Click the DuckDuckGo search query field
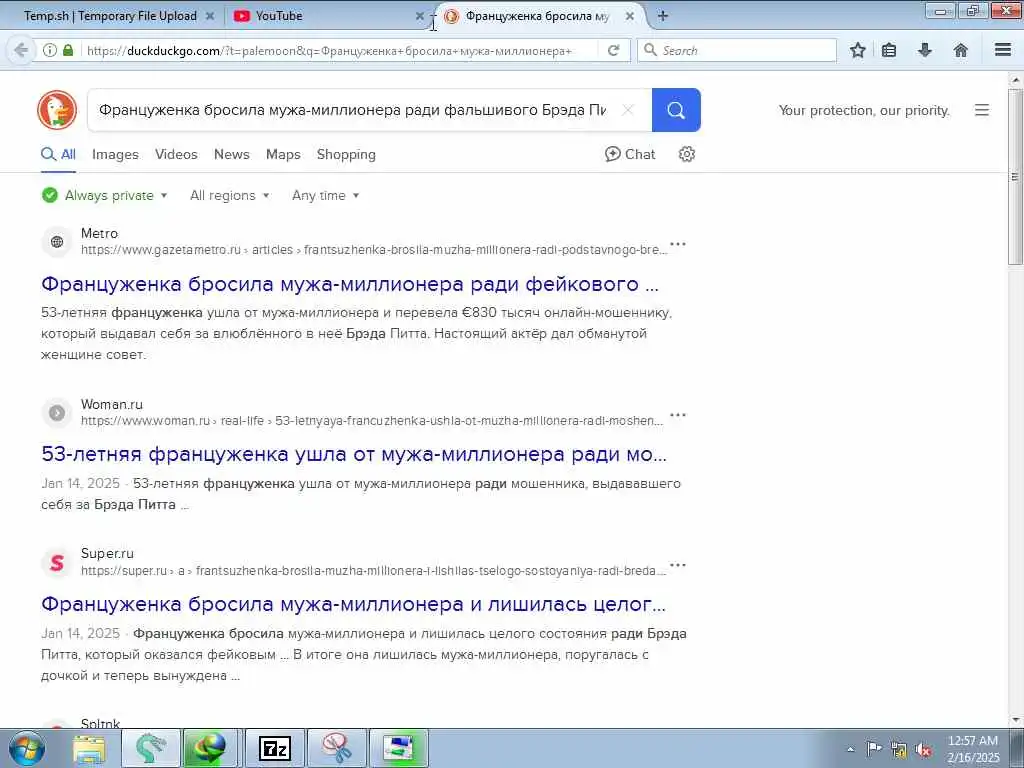 353,110
